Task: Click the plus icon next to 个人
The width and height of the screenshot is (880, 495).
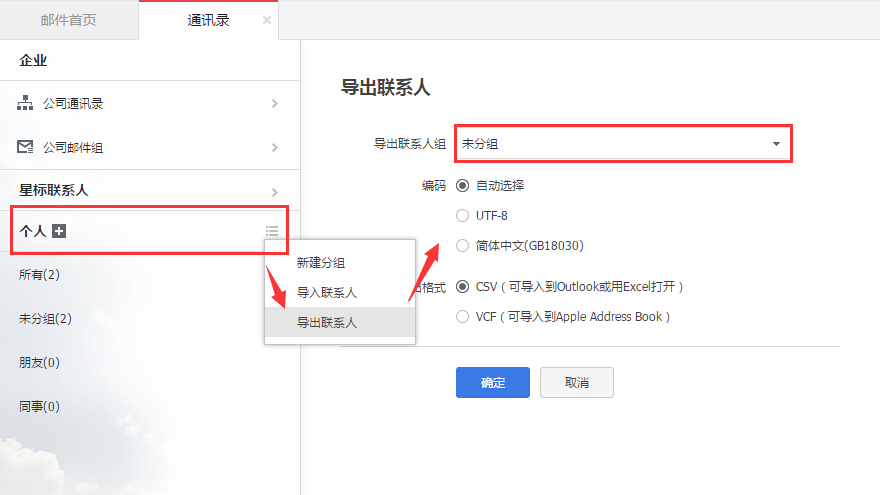Action: pyautogui.click(x=59, y=232)
